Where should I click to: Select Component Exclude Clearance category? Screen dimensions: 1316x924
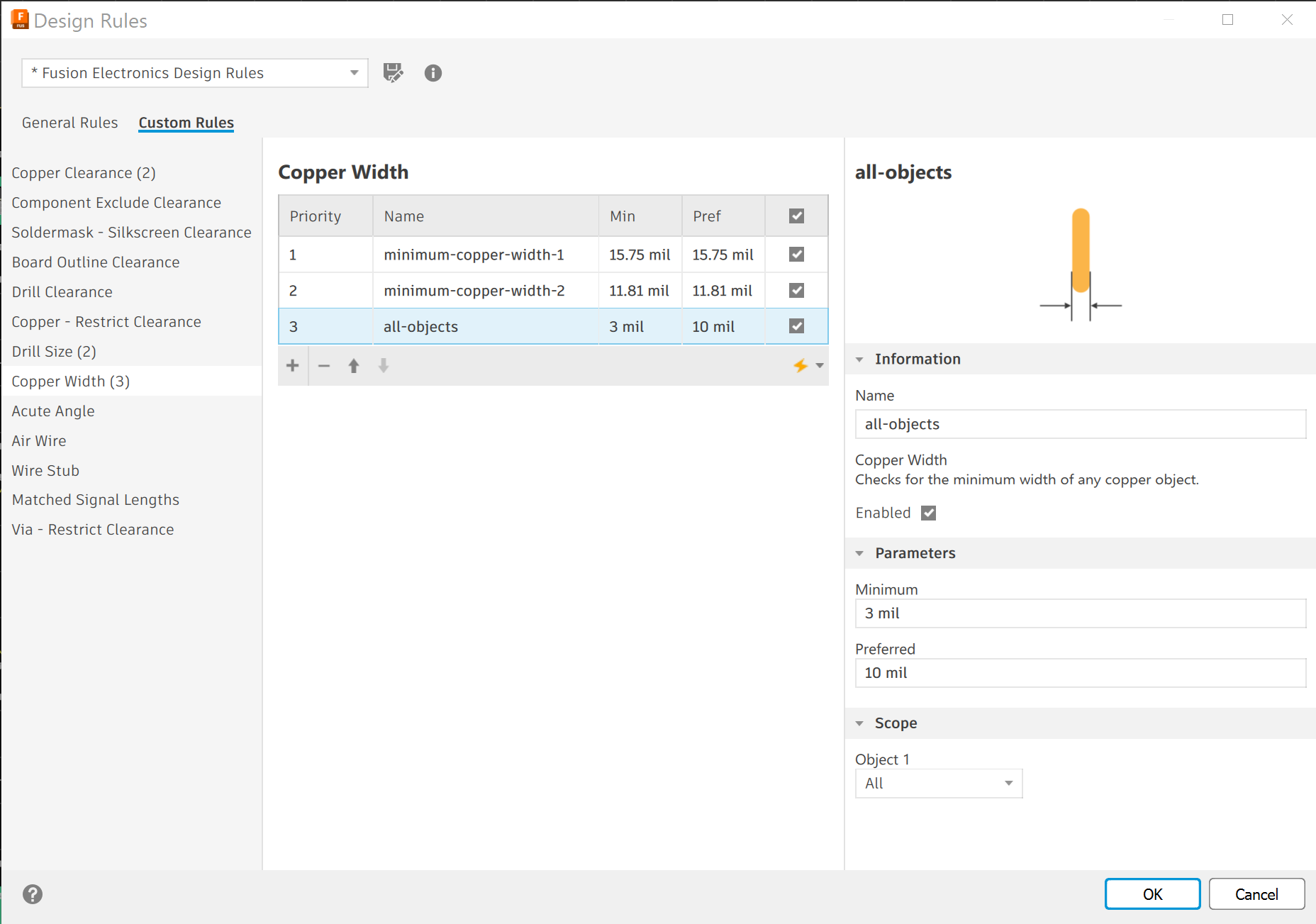point(116,203)
